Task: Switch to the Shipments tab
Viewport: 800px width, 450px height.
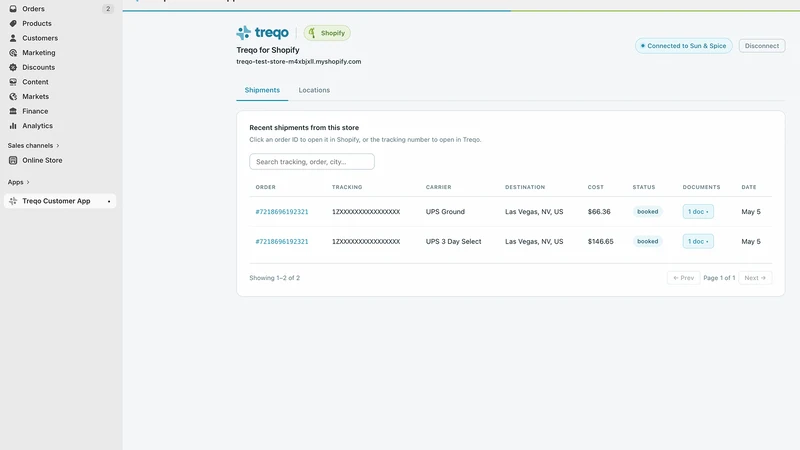Action: coord(262,90)
